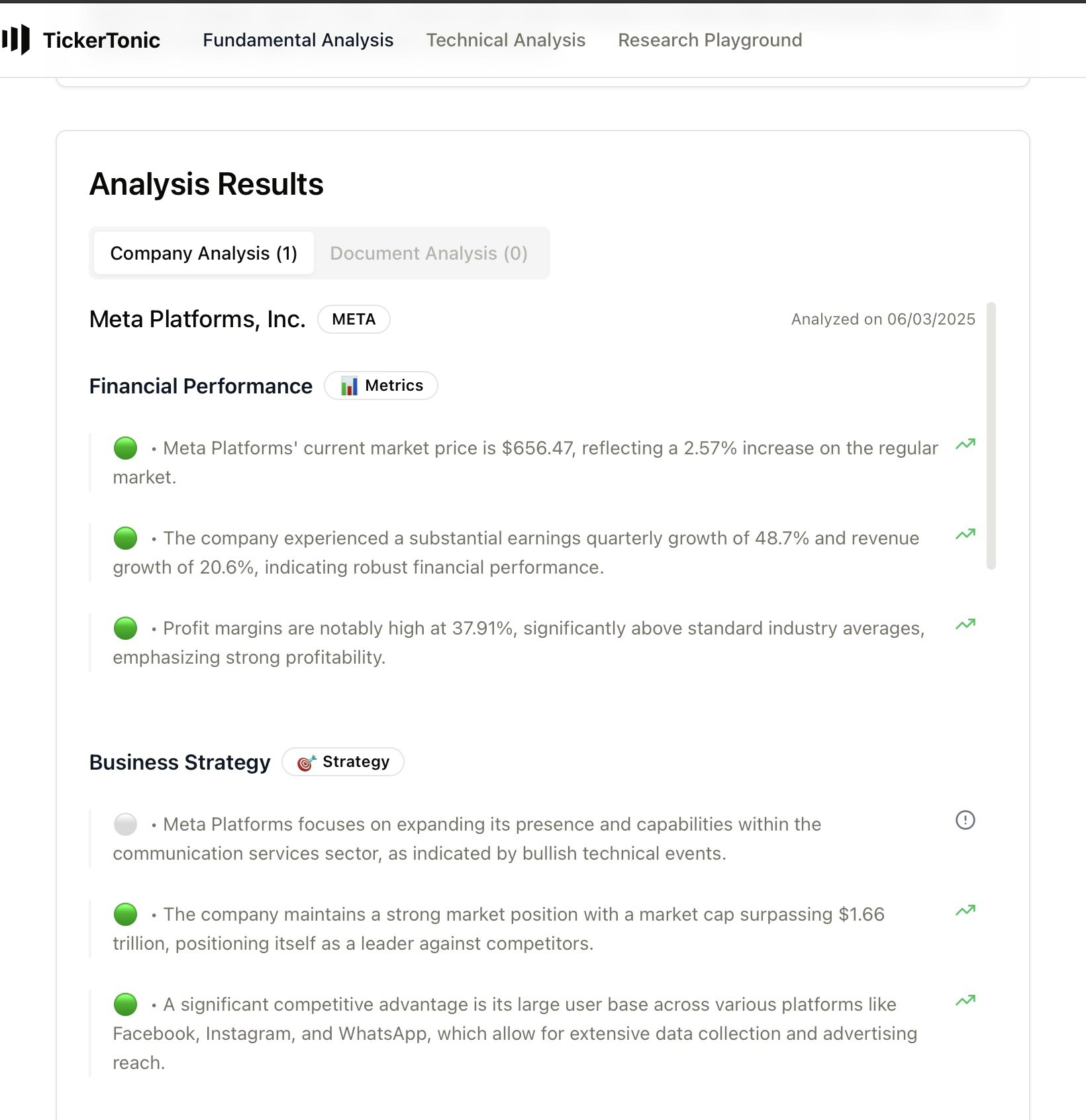Click the target icon in Strategy badge
The width and height of the screenshot is (1086, 1120).
[307, 762]
